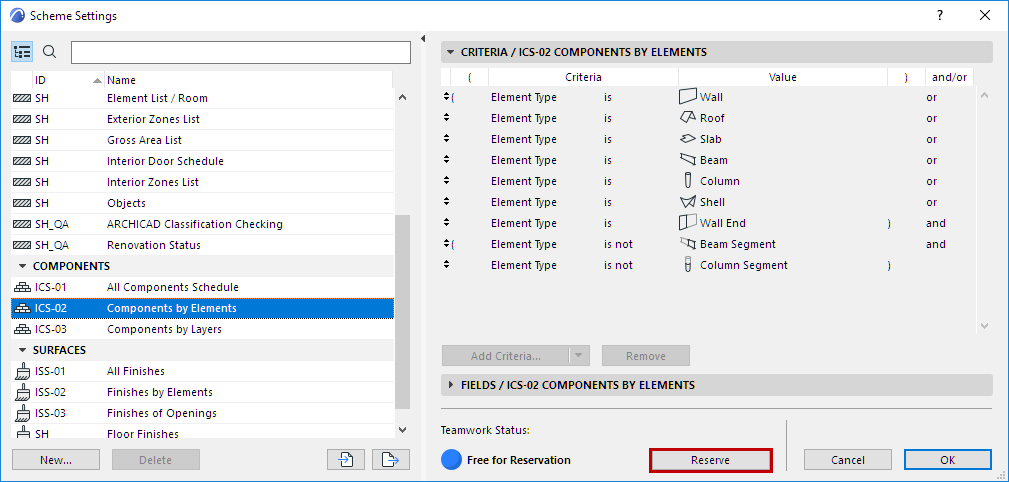Image resolution: width=1009 pixels, height=482 pixels.
Task: Click the search magnifier icon
Action: (x=50, y=52)
